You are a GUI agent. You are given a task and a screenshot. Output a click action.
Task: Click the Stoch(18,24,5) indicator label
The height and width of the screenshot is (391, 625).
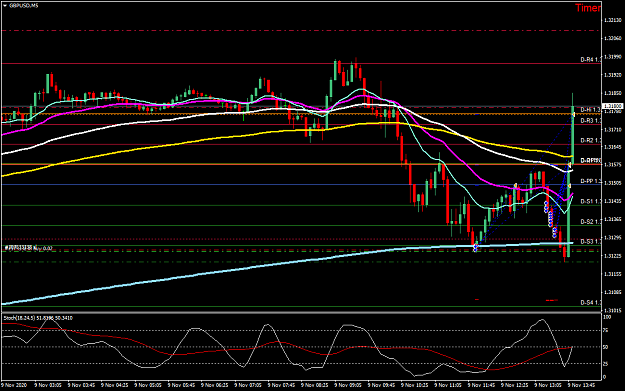pos(38,318)
